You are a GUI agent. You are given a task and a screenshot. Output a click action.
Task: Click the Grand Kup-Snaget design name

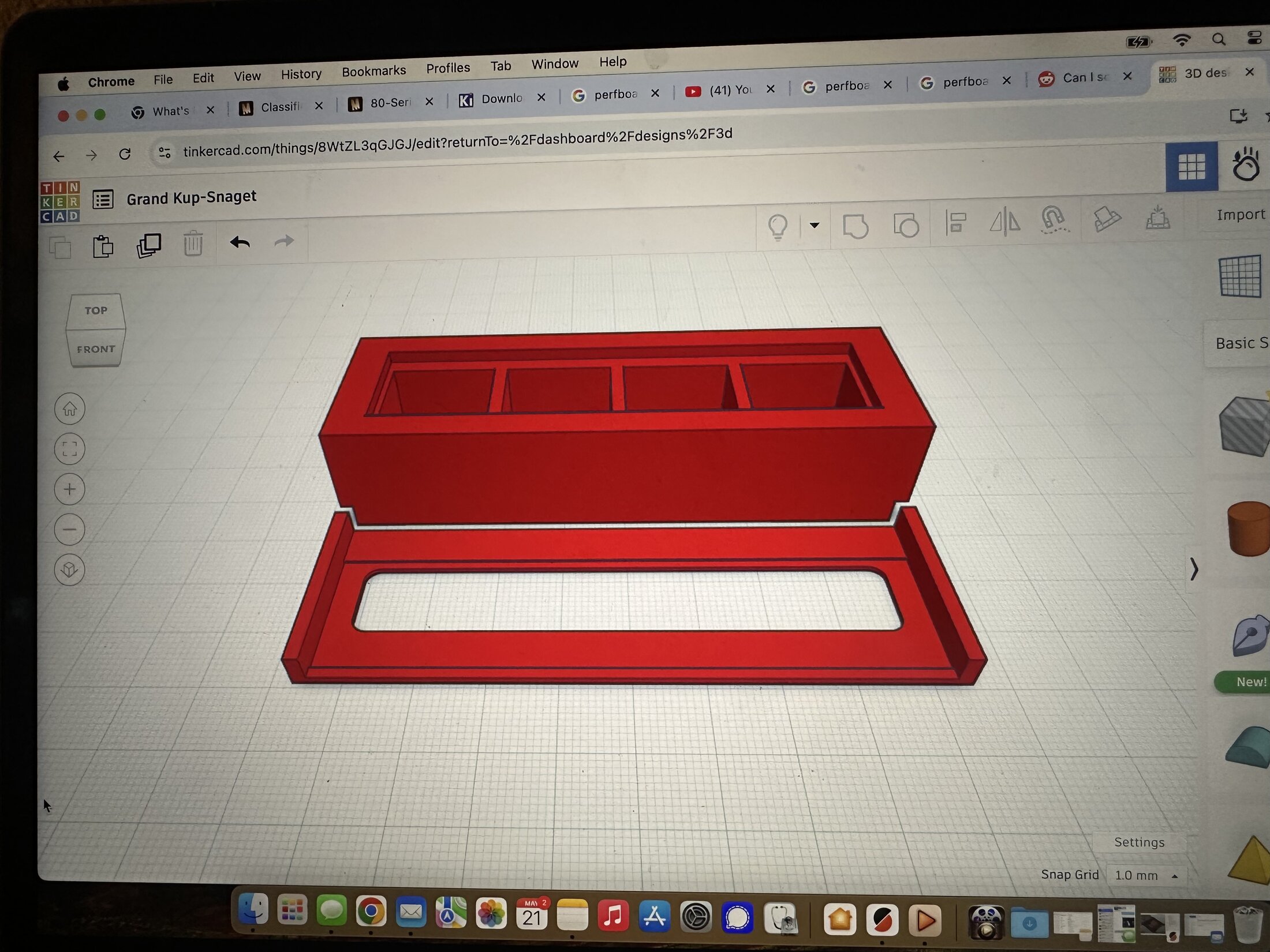[x=191, y=197]
